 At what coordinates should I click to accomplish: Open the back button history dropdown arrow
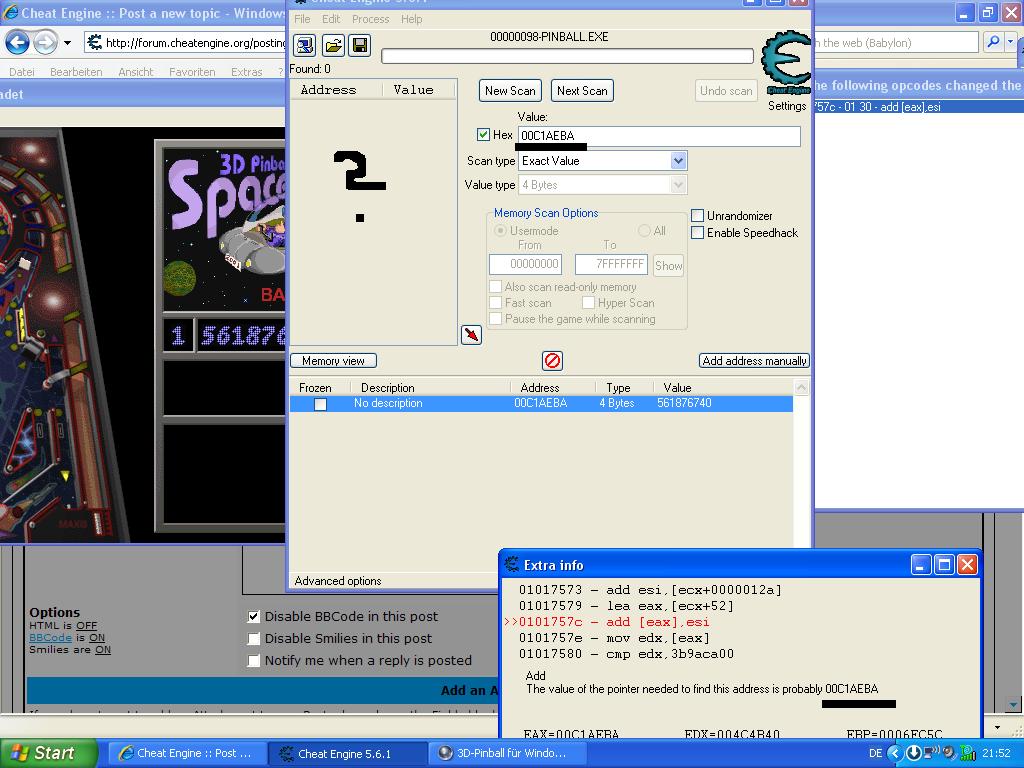coord(67,43)
